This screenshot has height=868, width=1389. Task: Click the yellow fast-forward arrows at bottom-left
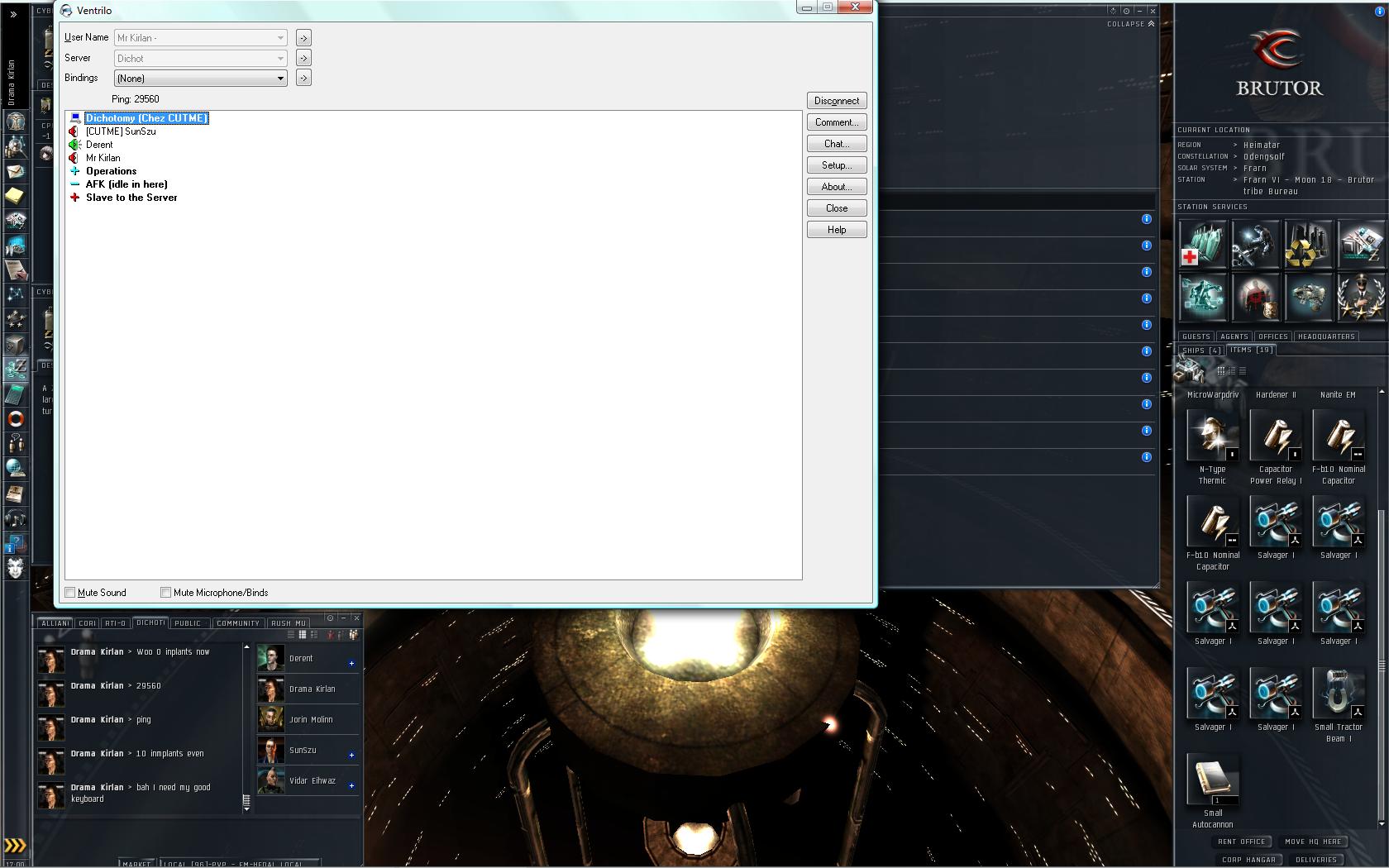click(x=15, y=846)
